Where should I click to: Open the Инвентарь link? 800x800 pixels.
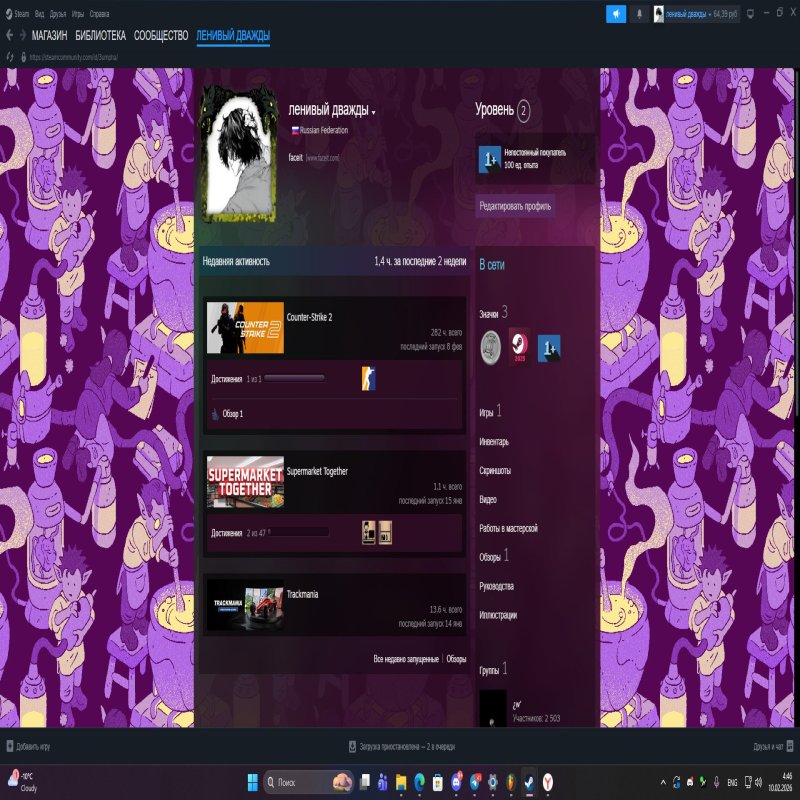494,441
